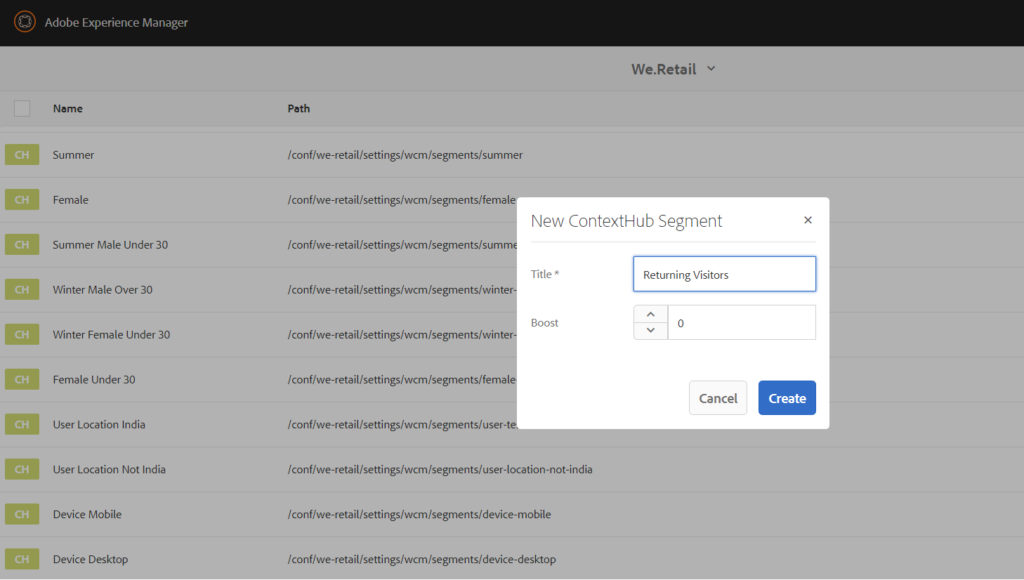Select Winter Female Under 30 name
Screen dimensions: 1024x580
pos(112,334)
